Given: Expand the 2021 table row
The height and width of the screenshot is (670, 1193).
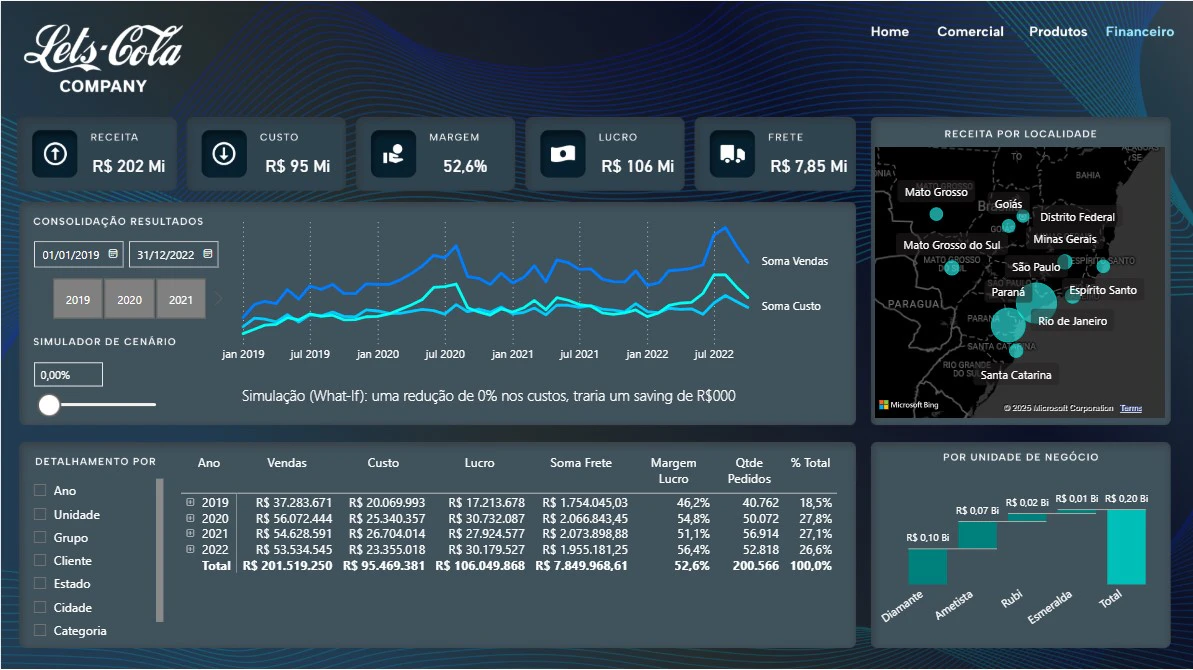Looking at the screenshot, I should (190, 533).
